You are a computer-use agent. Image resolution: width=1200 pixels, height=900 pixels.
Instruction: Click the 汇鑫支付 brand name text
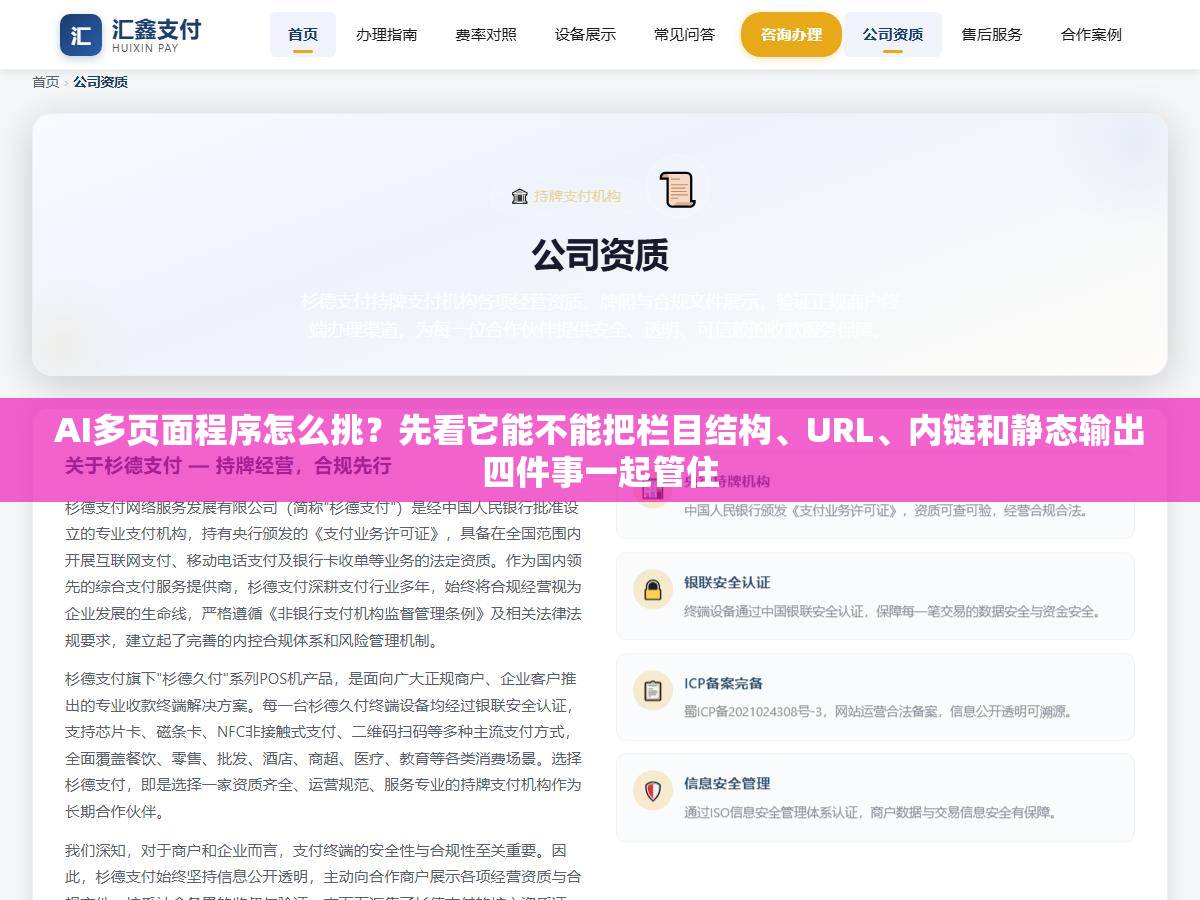coord(157,28)
